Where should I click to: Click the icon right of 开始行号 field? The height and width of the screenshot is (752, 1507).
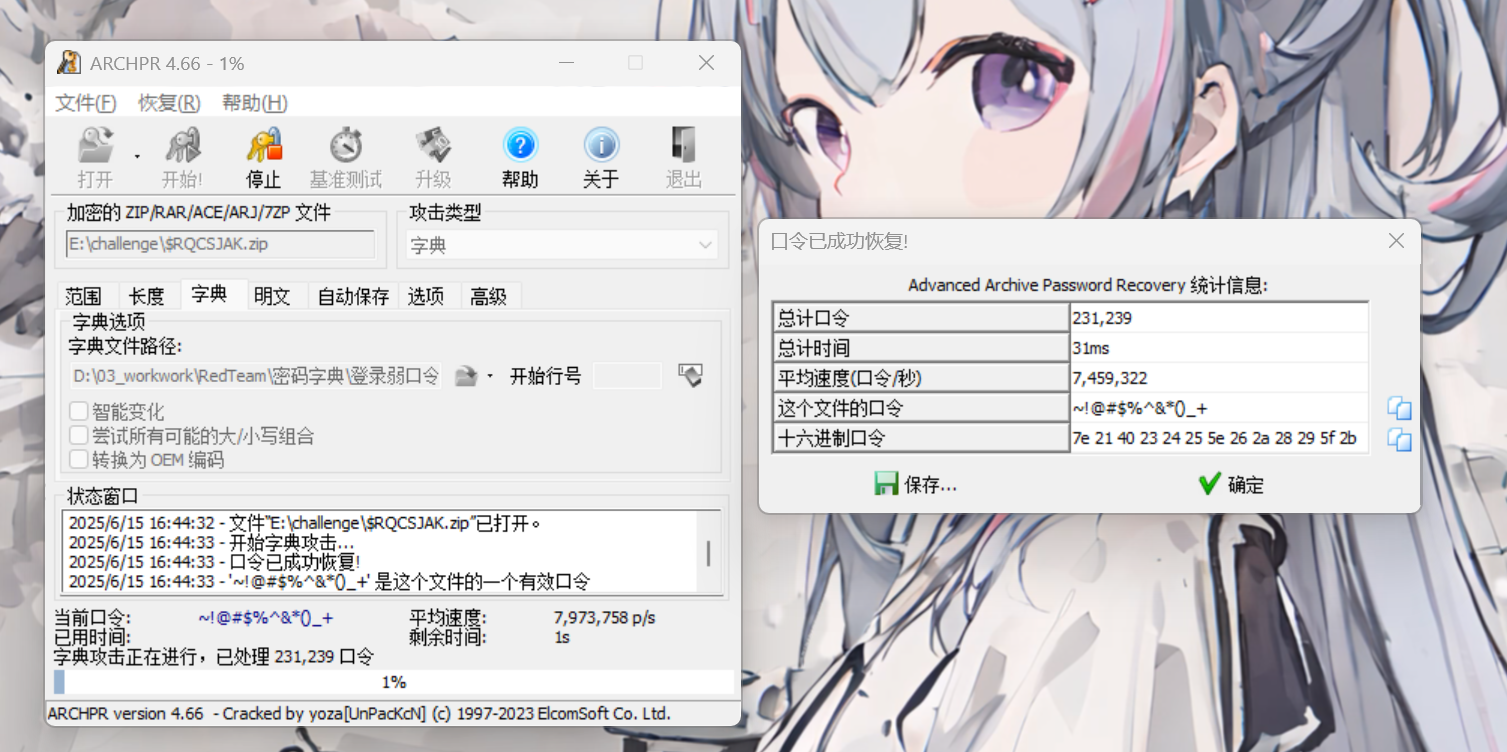coord(690,375)
